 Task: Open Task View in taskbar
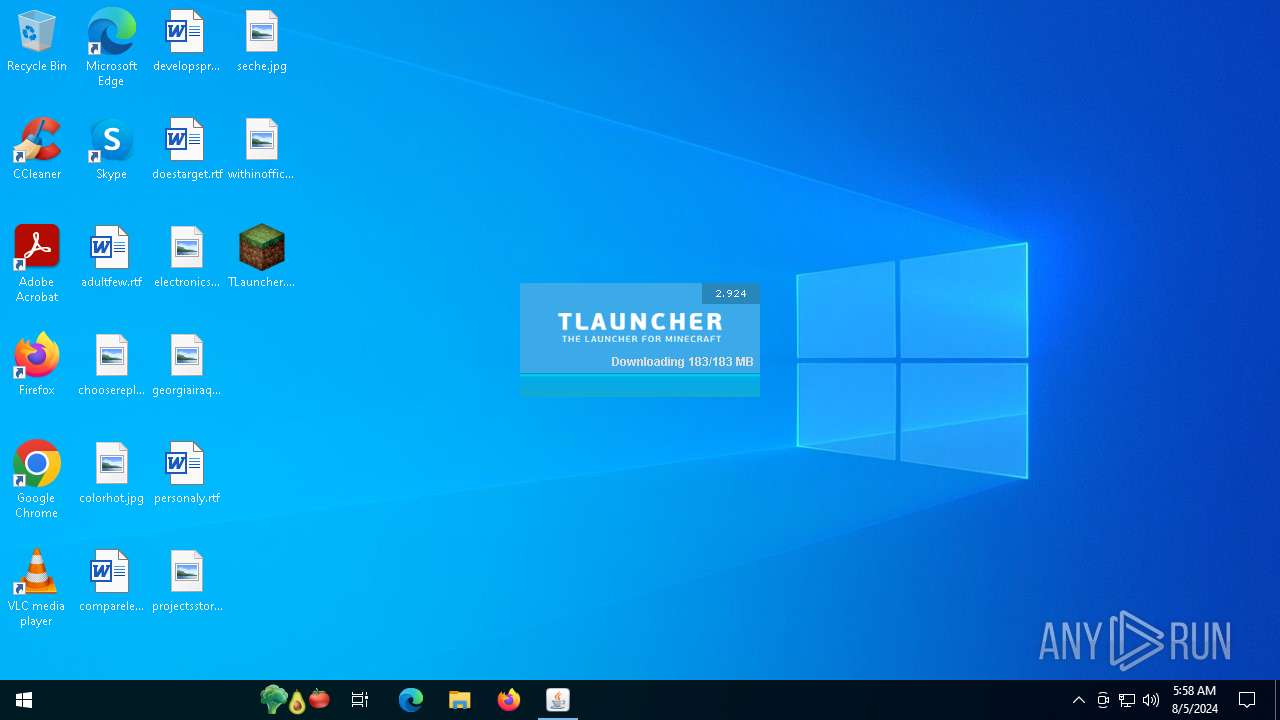pos(360,700)
